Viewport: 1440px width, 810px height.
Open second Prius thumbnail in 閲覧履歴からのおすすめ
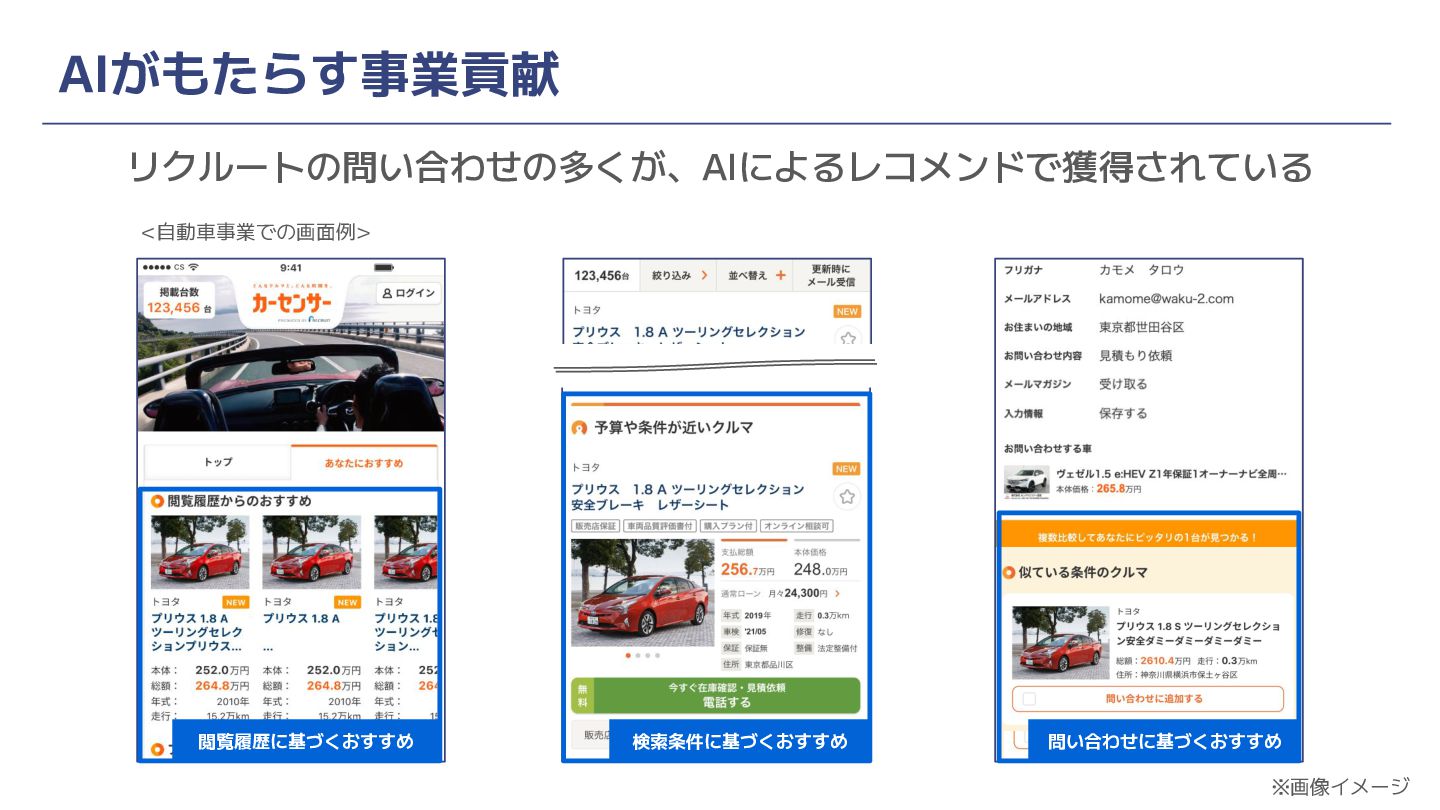click(312, 552)
